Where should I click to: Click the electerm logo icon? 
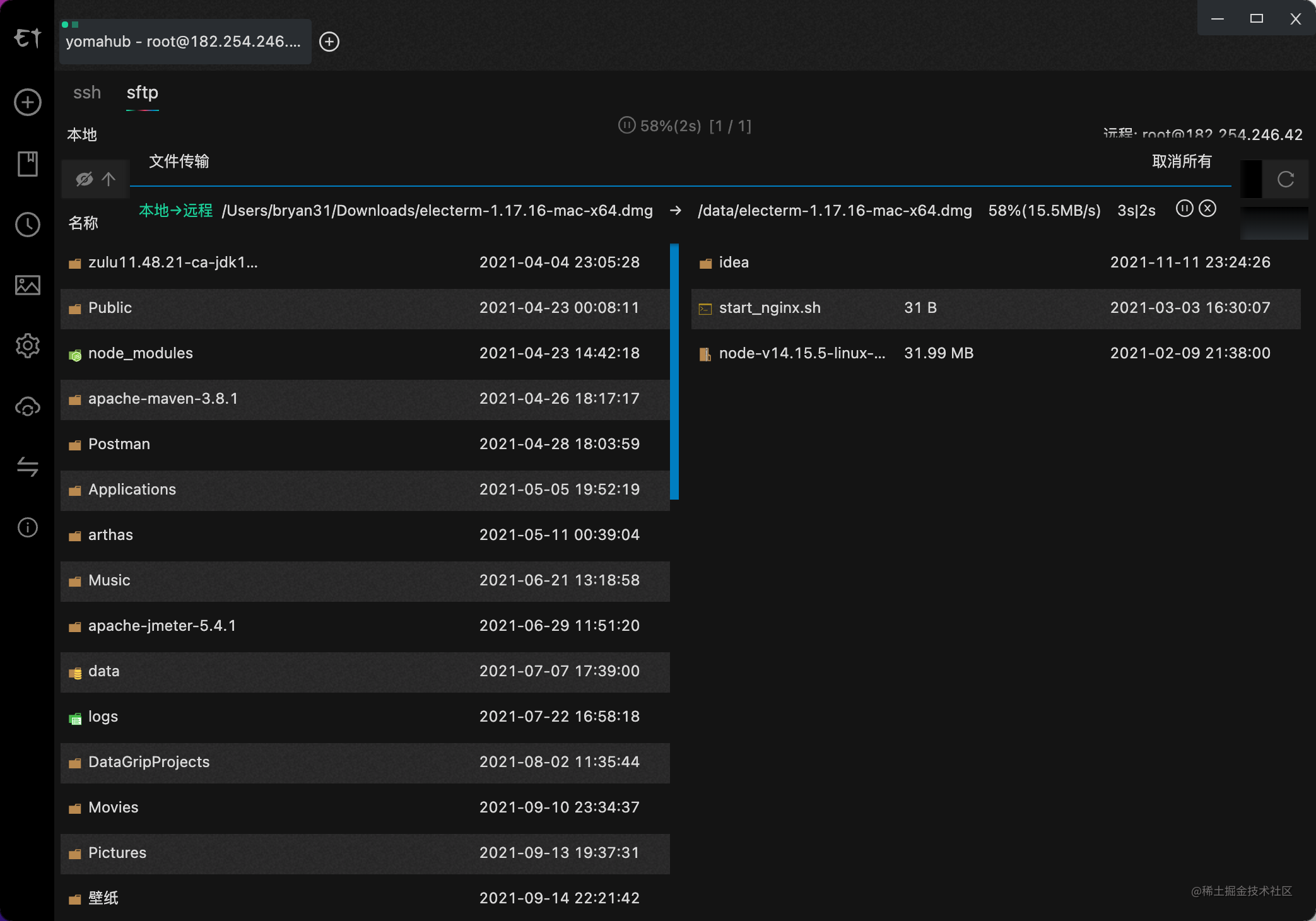28,38
